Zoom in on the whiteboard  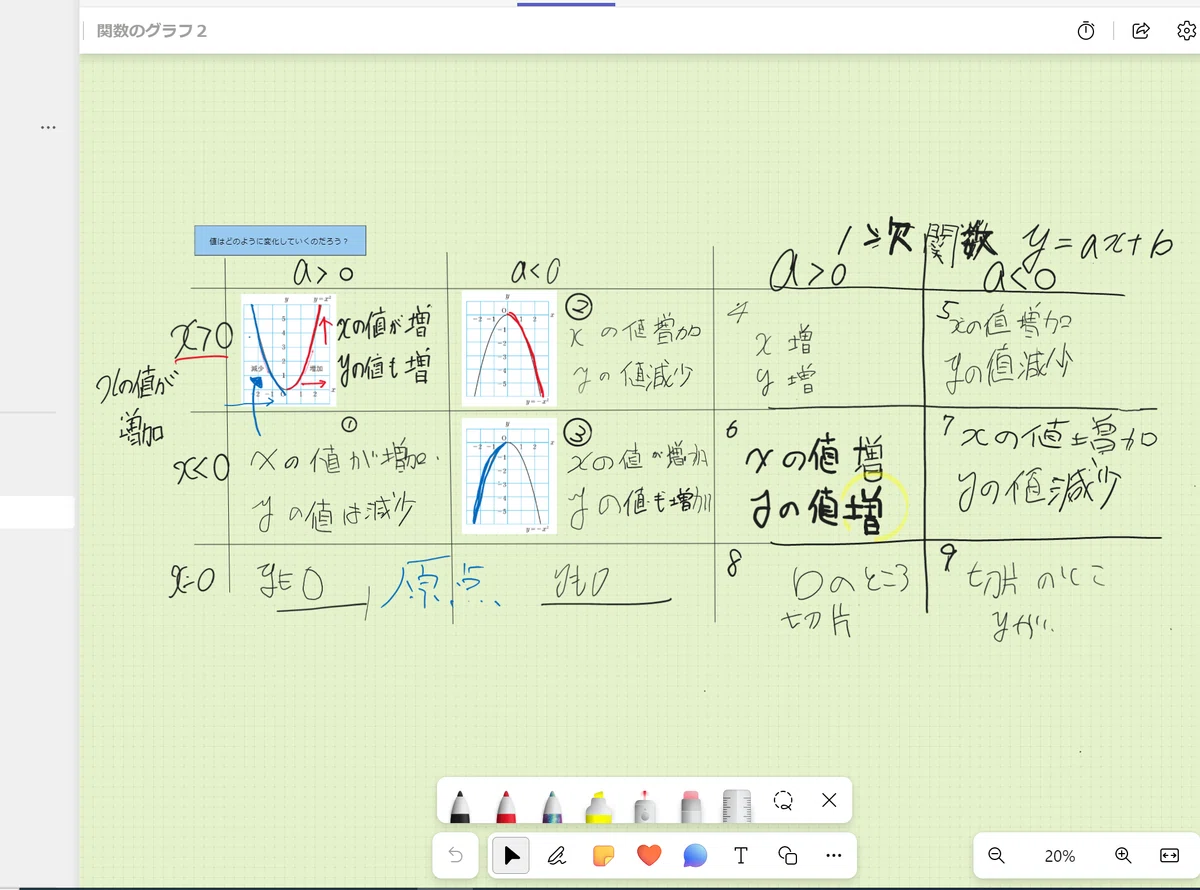[x=1123, y=855]
